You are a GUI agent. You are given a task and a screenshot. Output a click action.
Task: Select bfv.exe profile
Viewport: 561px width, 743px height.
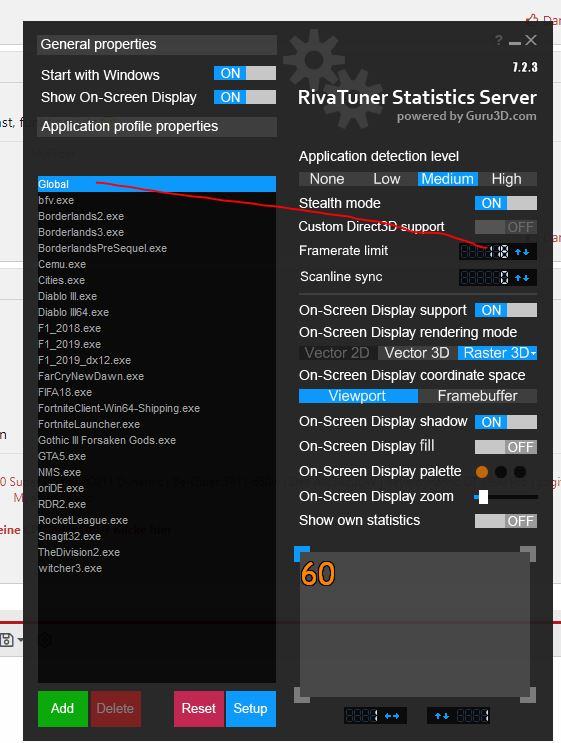(157, 200)
